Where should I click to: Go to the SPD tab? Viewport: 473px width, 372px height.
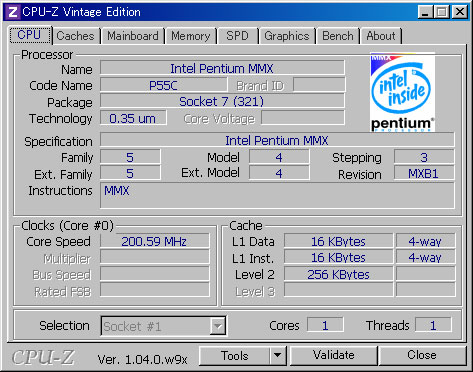[237, 36]
